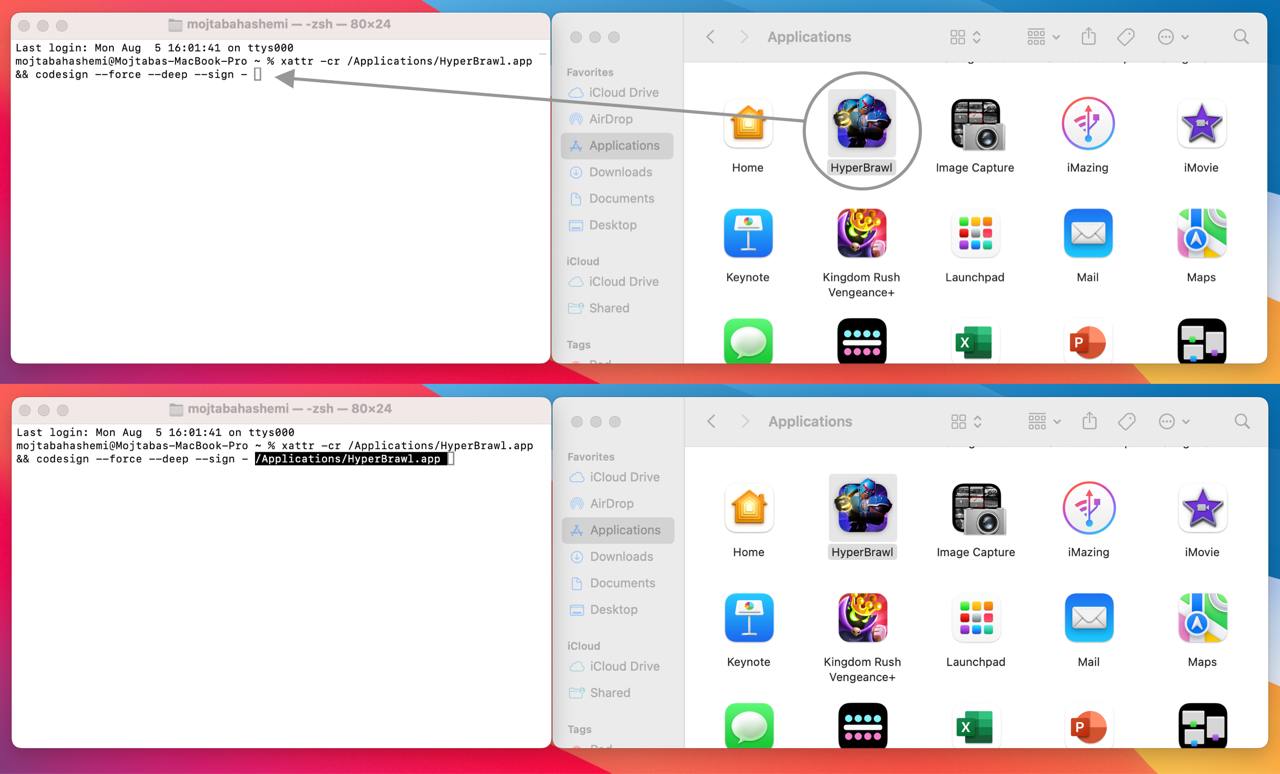Select iMovie app in upper Finder

click(1201, 124)
